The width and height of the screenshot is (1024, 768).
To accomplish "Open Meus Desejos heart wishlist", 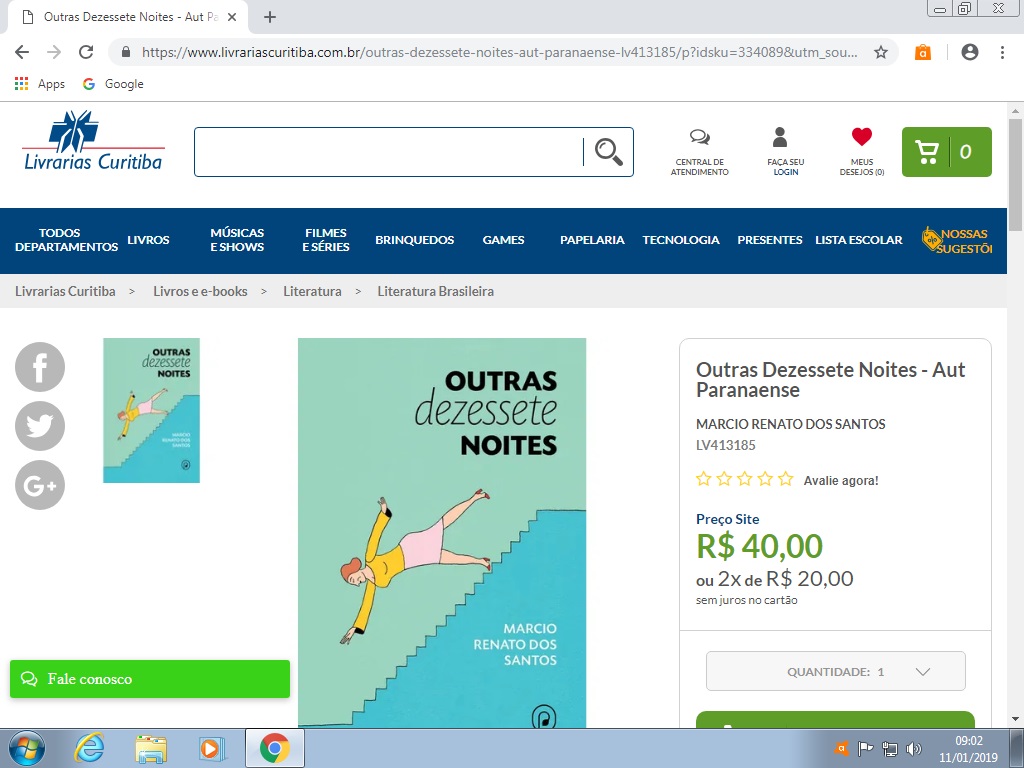I will click(862, 136).
